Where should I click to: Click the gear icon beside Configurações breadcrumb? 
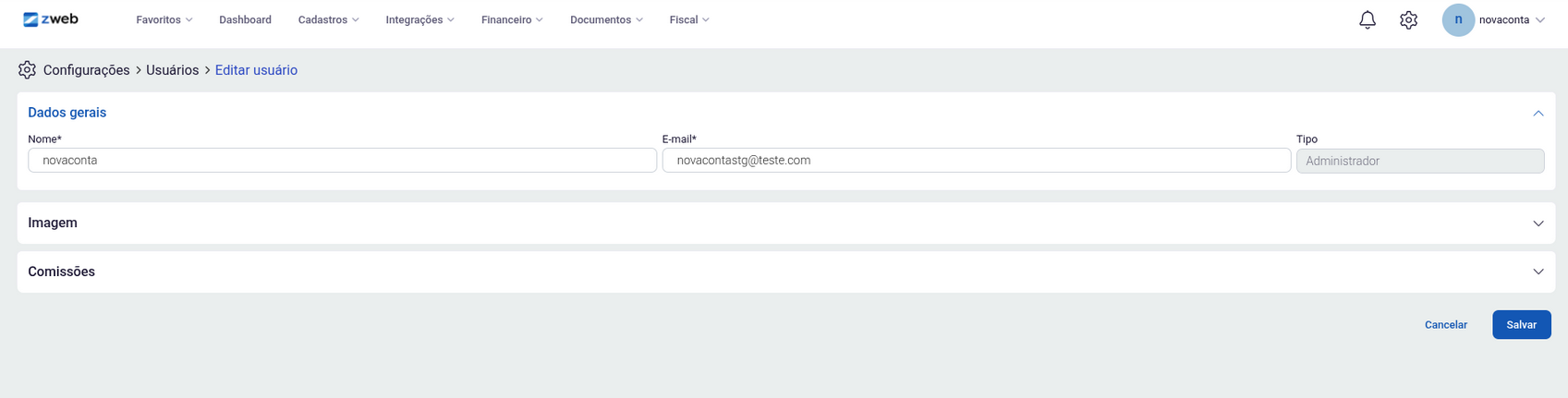tap(27, 70)
